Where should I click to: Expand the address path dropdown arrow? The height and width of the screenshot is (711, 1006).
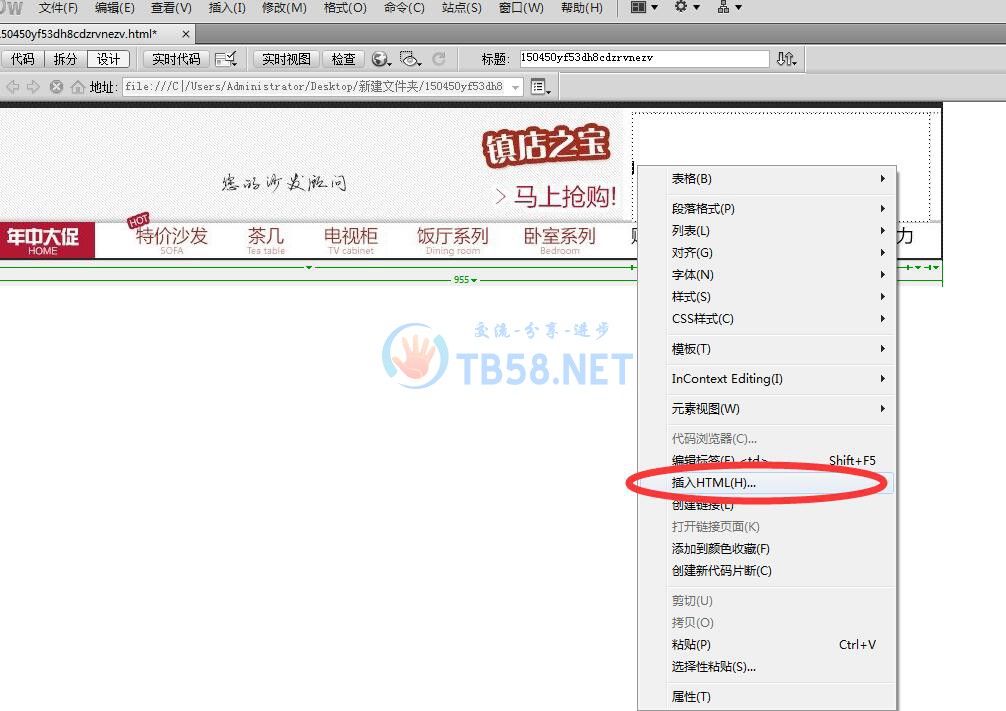coord(516,87)
